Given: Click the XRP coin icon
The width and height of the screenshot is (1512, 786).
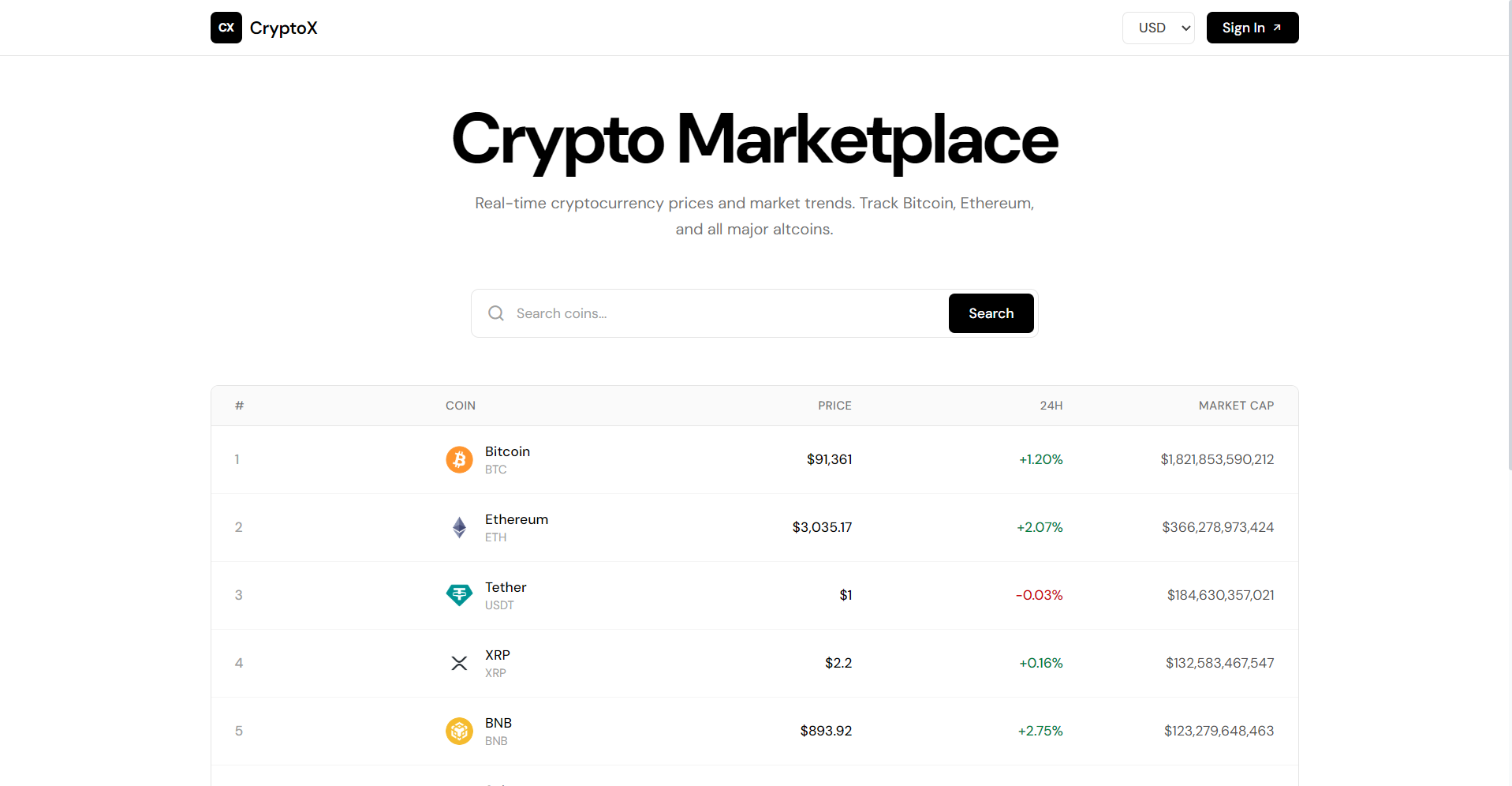Looking at the screenshot, I should click(459, 663).
